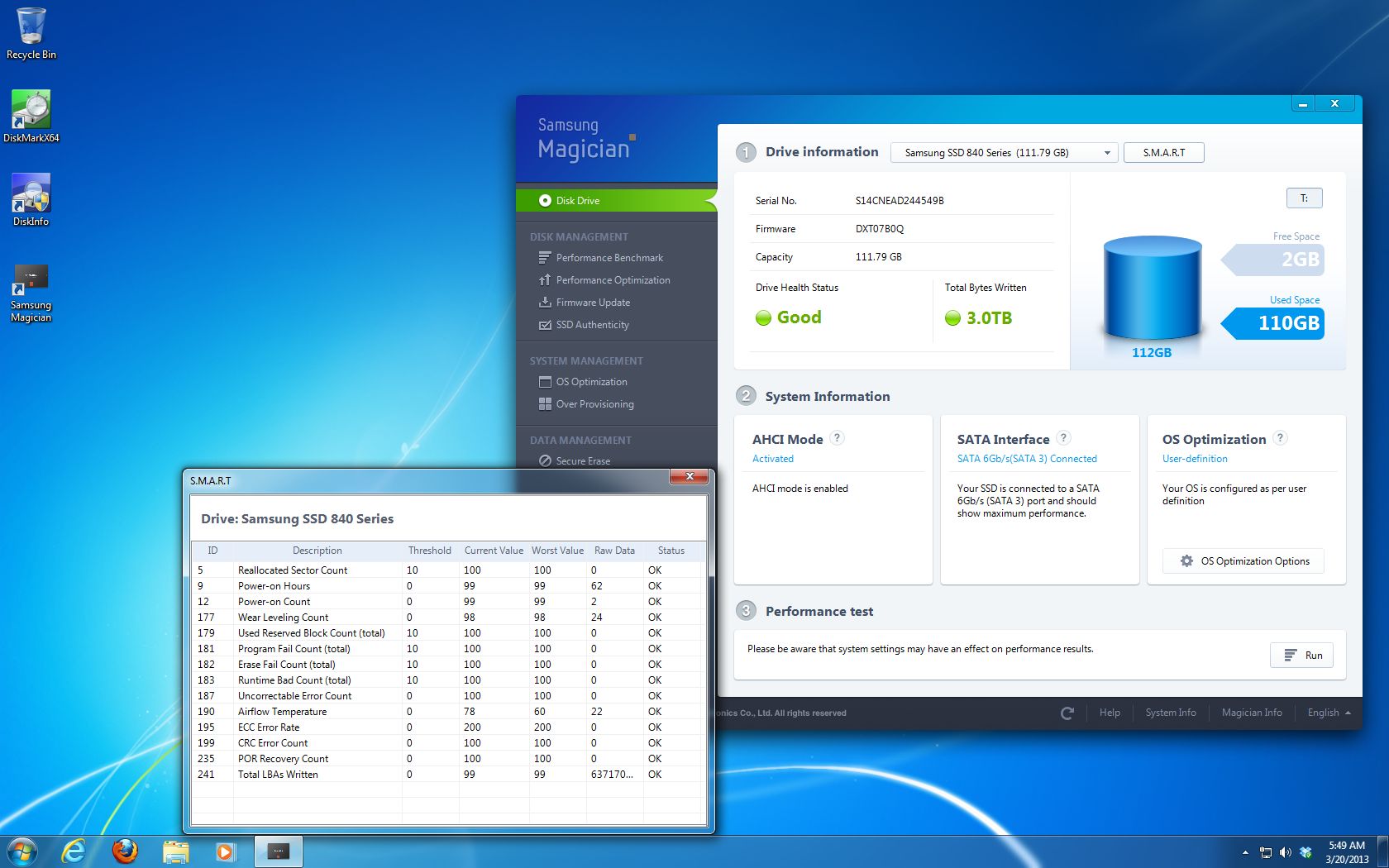Click the network tray icon
1389x868 pixels.
click(1265, 852)
